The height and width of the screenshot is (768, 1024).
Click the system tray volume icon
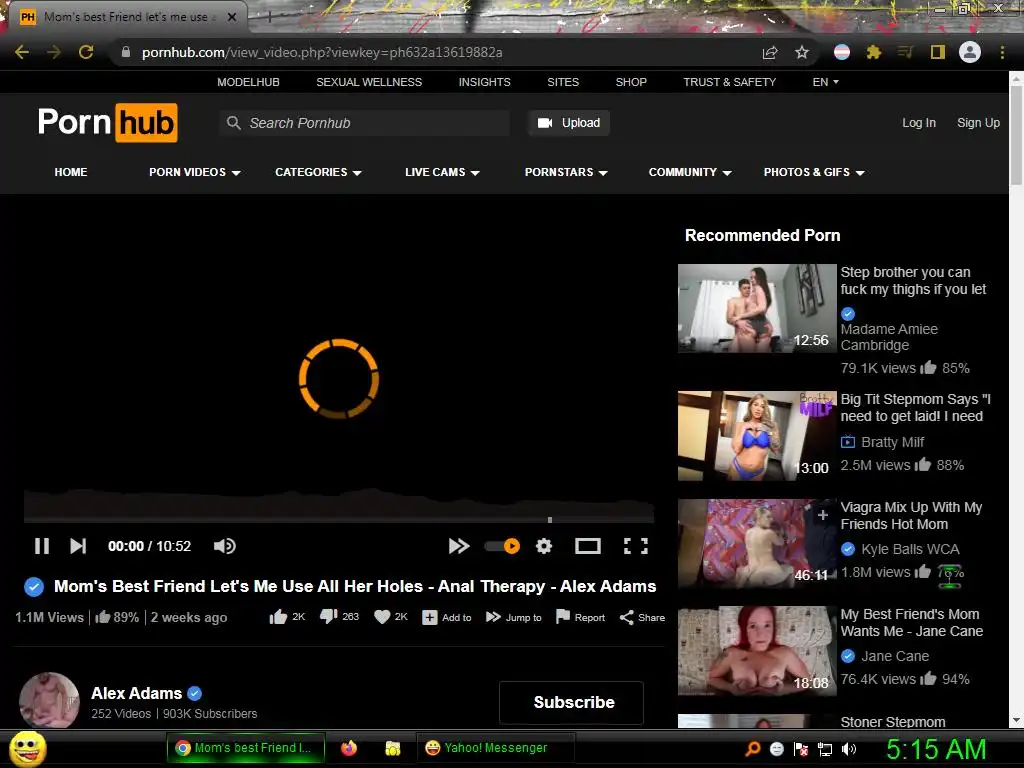tap(849, 749)
